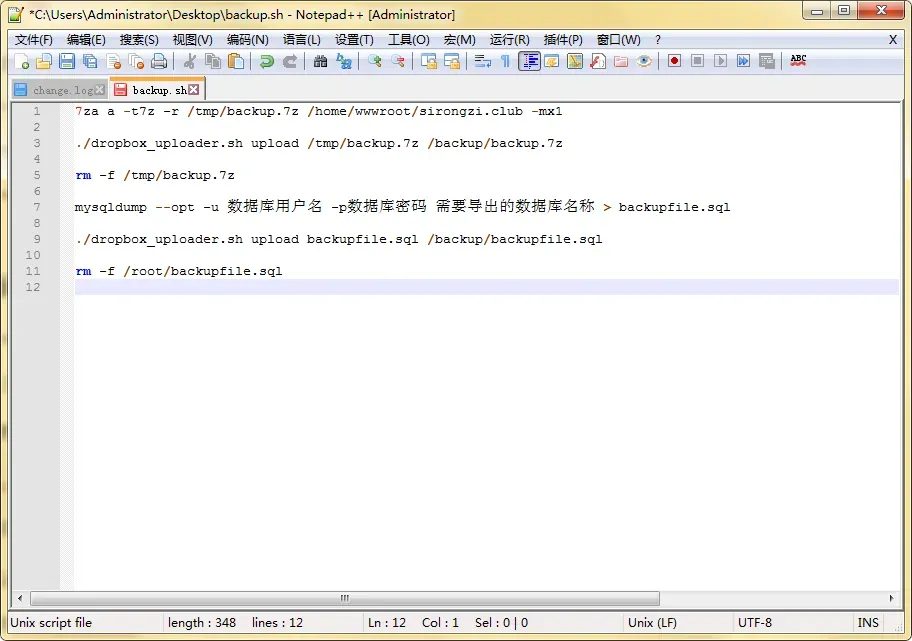Click line number 7 in margin
The width and height of the screenshot is (912, 641).
pyautogui.click(x=37, y=207)
